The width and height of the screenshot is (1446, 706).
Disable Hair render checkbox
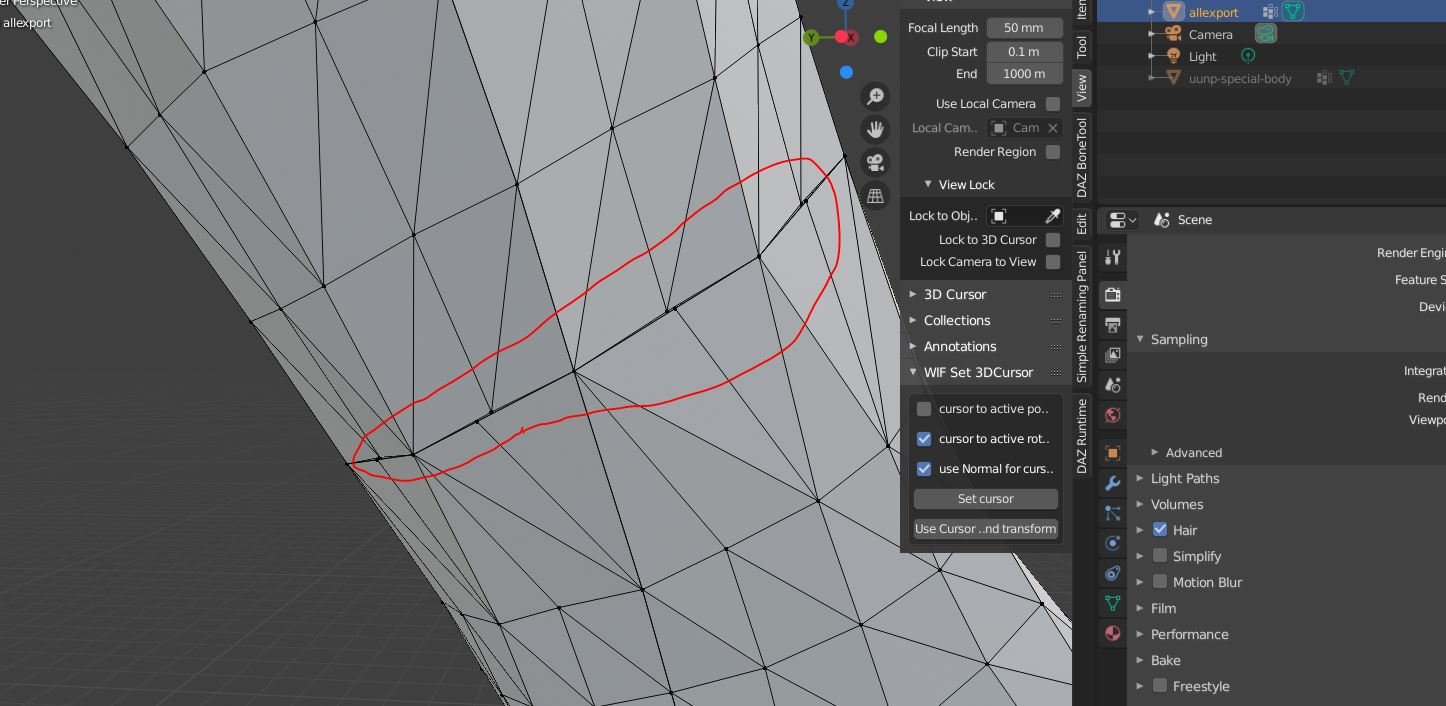coord(1160,530)
